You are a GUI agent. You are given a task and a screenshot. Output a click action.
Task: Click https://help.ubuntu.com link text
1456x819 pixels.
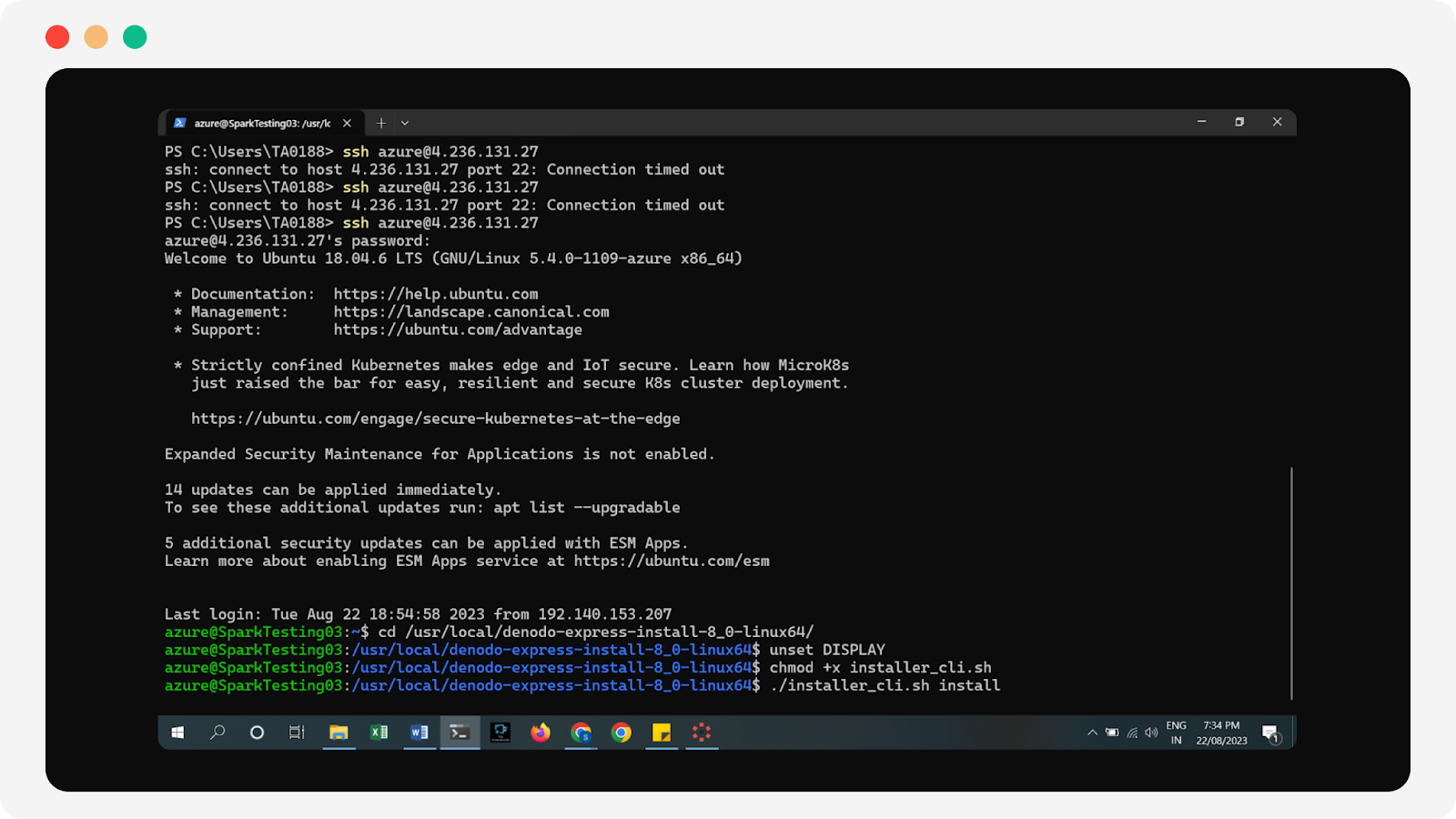436,294
